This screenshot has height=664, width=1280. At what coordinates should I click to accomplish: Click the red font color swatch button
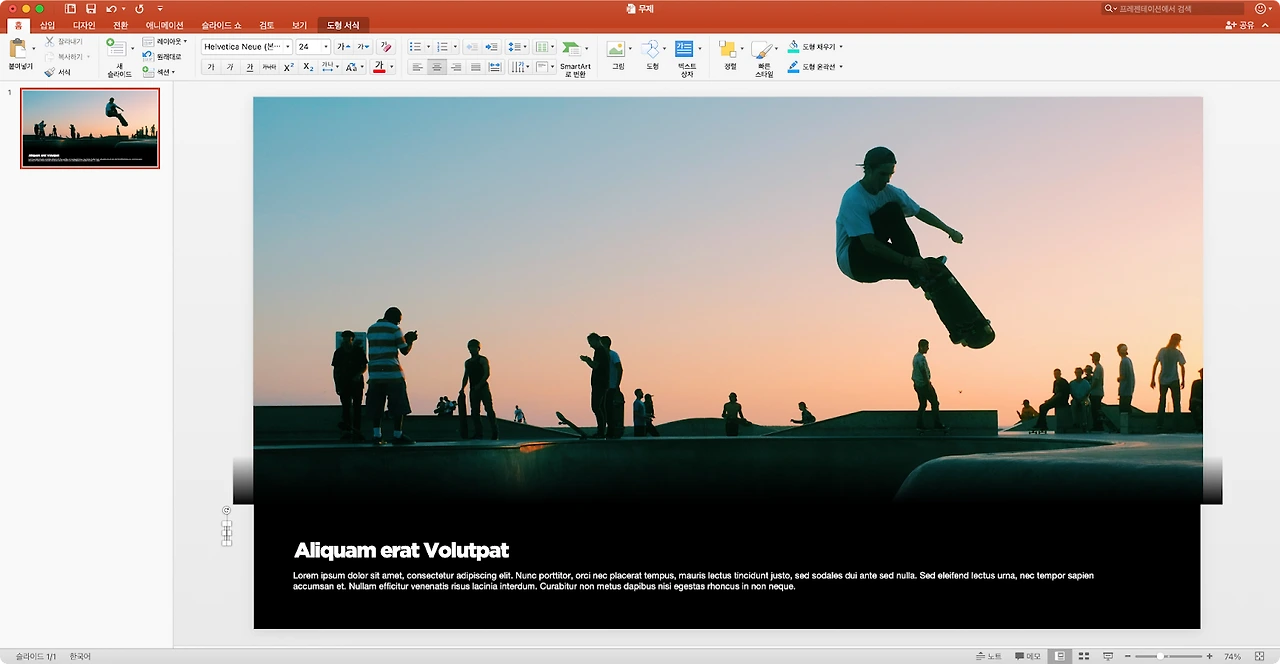[379, 67]
